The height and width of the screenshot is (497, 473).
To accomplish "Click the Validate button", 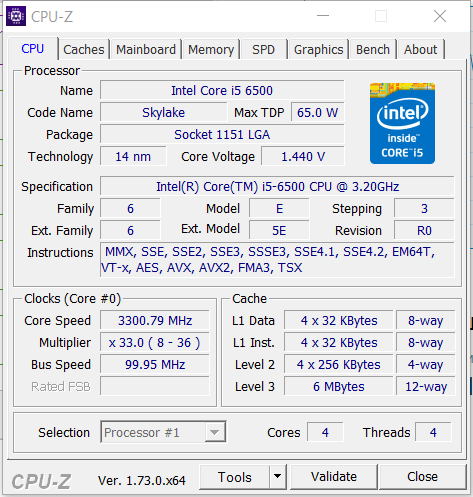I will [x=334, y=477].
